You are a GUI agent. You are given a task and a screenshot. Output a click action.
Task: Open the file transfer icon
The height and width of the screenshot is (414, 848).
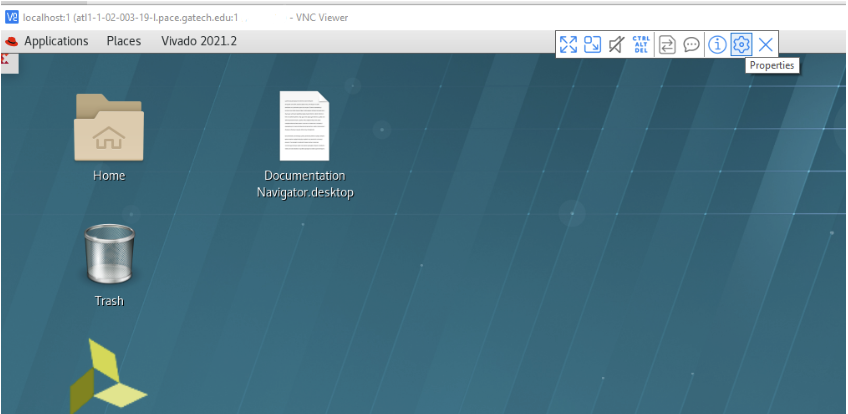click(x=667, y=44)
